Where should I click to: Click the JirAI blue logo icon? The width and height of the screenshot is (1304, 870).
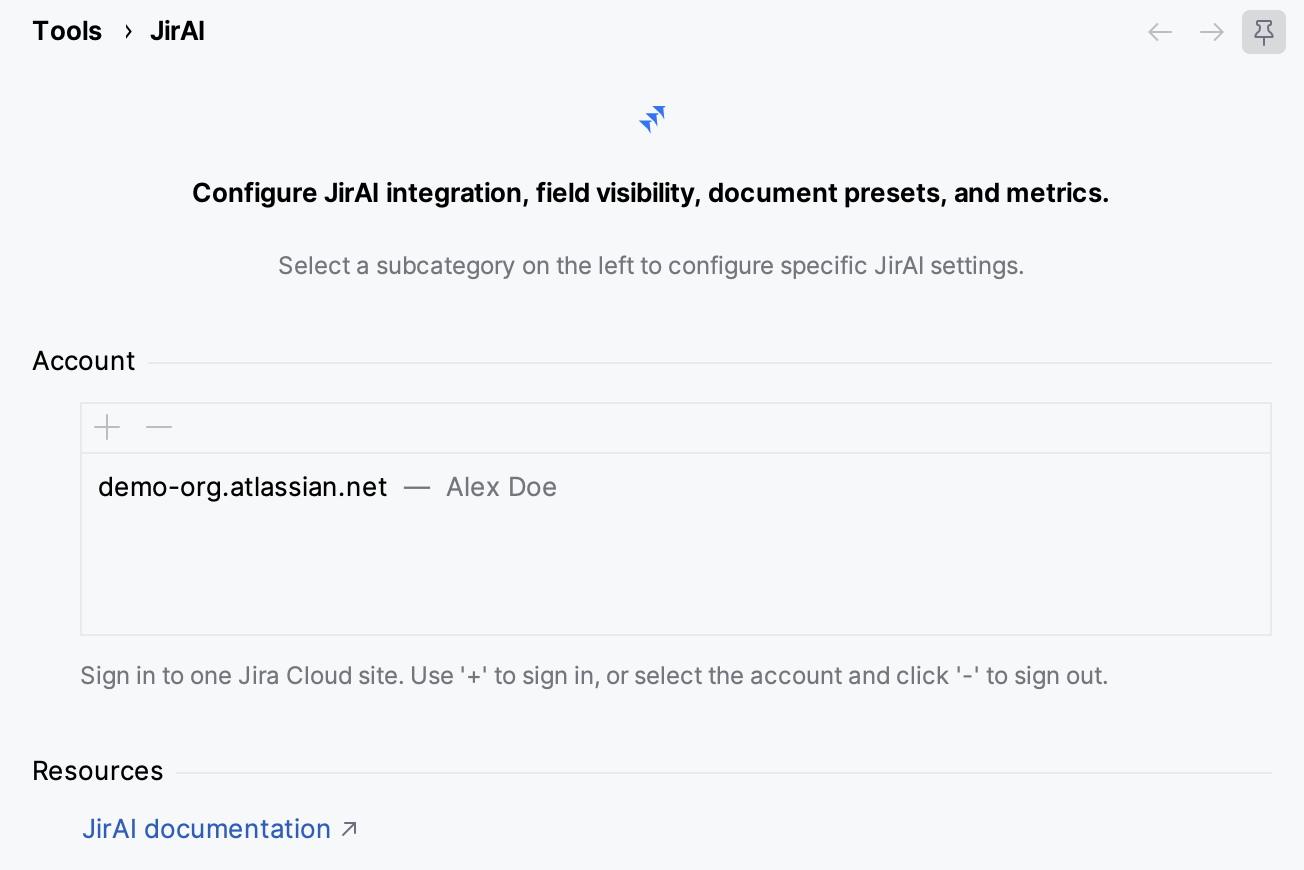[652, 119]
